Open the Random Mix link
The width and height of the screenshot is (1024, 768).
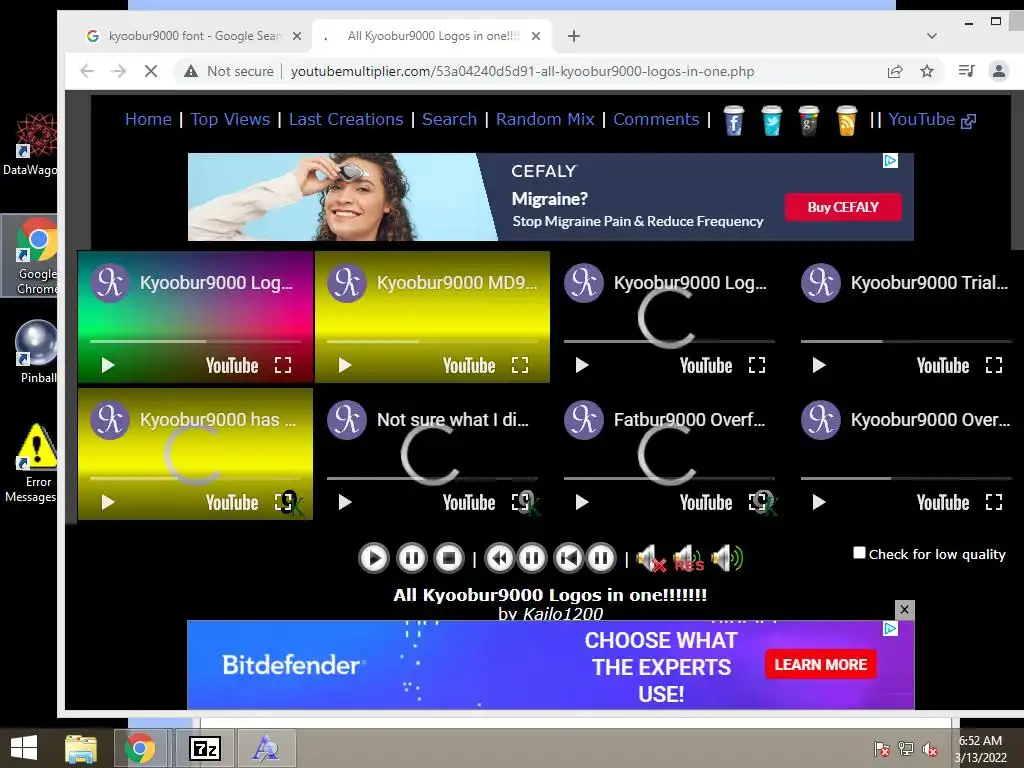pyautogui.click(x=545, y=120)
